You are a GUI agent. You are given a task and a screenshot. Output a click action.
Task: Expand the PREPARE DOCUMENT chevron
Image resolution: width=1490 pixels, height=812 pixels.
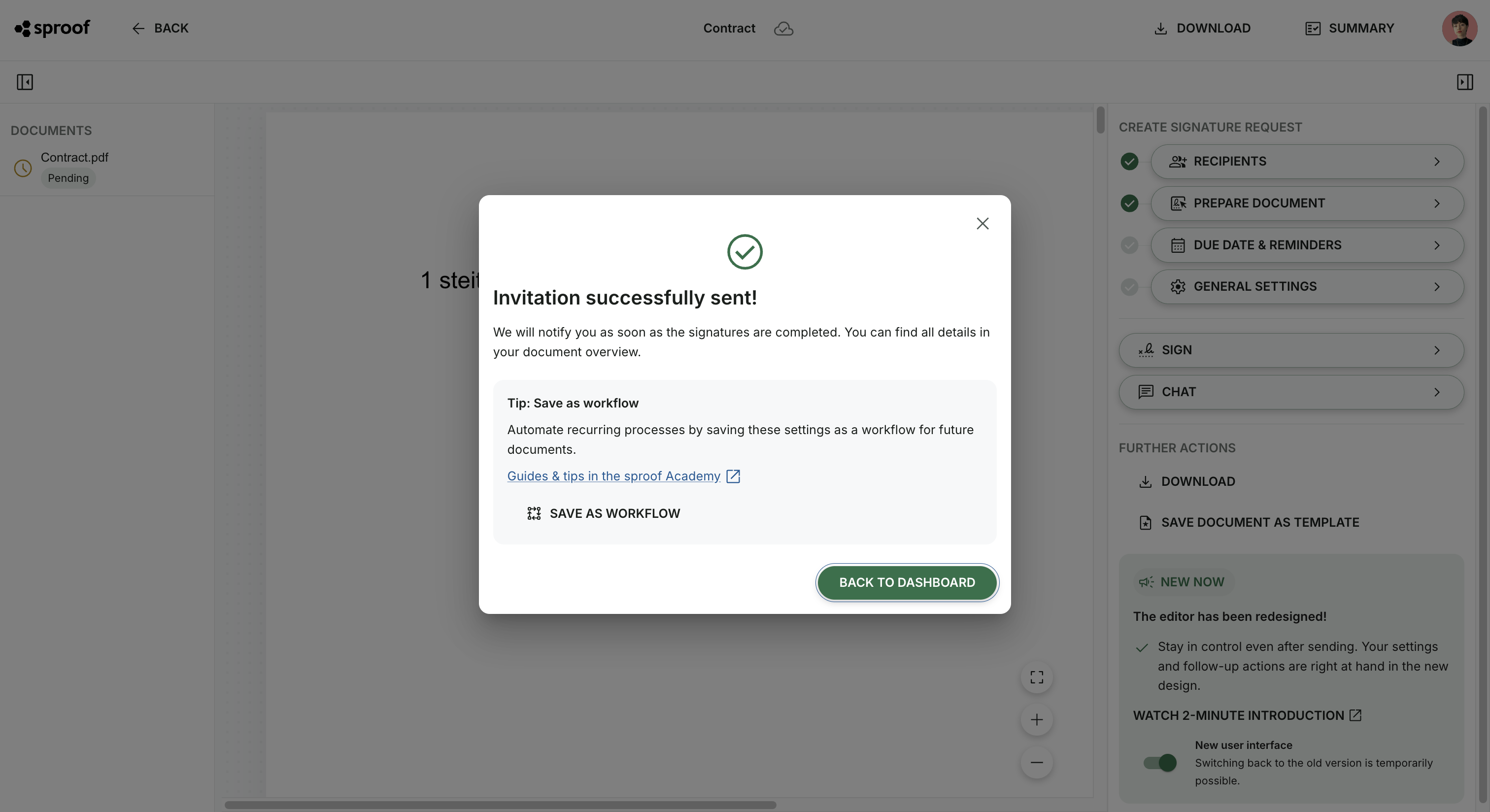1437,203
